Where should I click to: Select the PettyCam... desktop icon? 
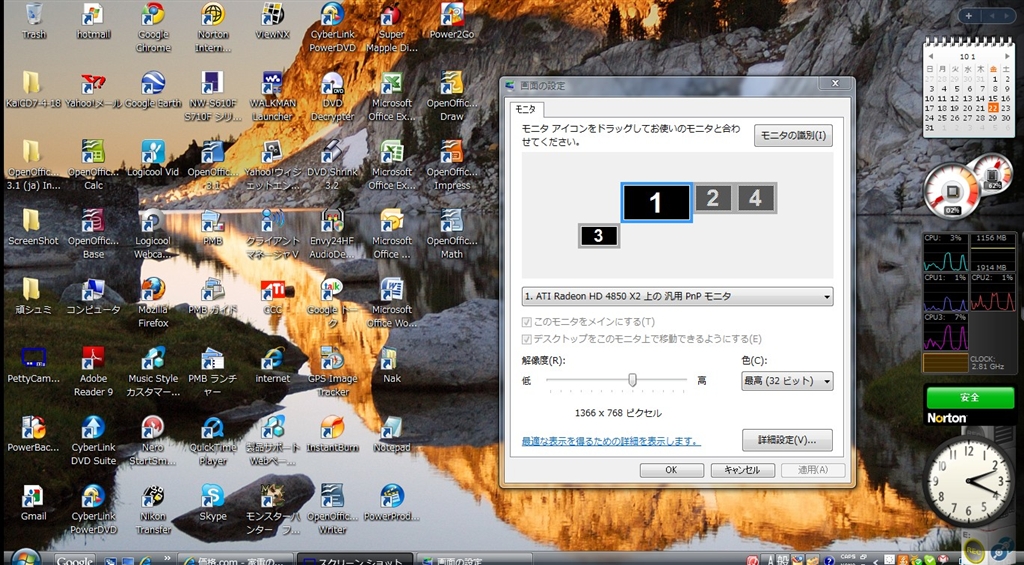pos(33,364)
